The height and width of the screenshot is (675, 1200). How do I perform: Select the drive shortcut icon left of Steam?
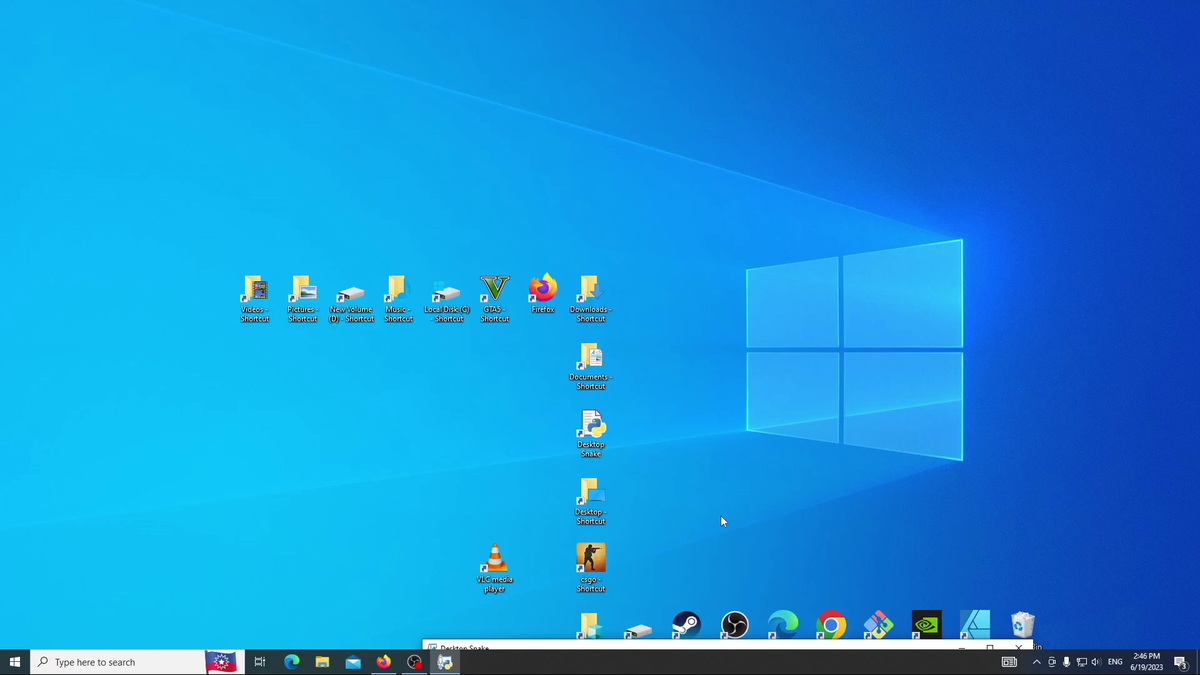coord(638,630)
